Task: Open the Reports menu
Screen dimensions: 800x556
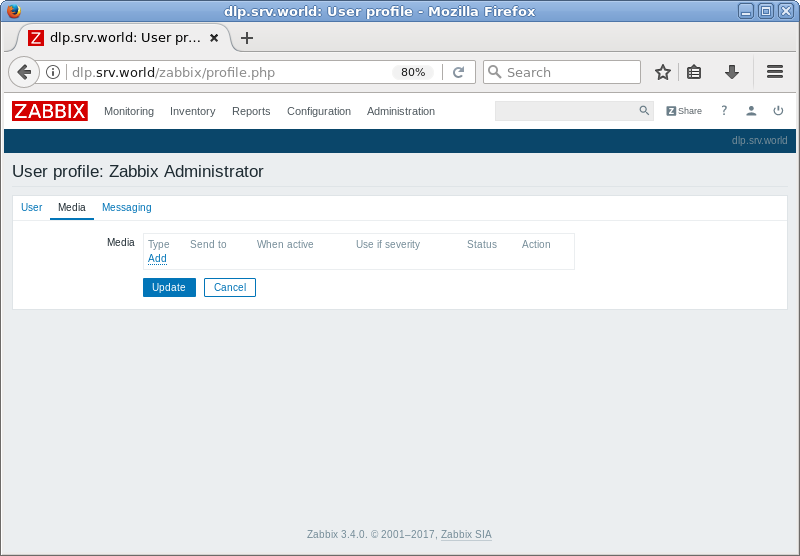Action: tap(251, 111)
